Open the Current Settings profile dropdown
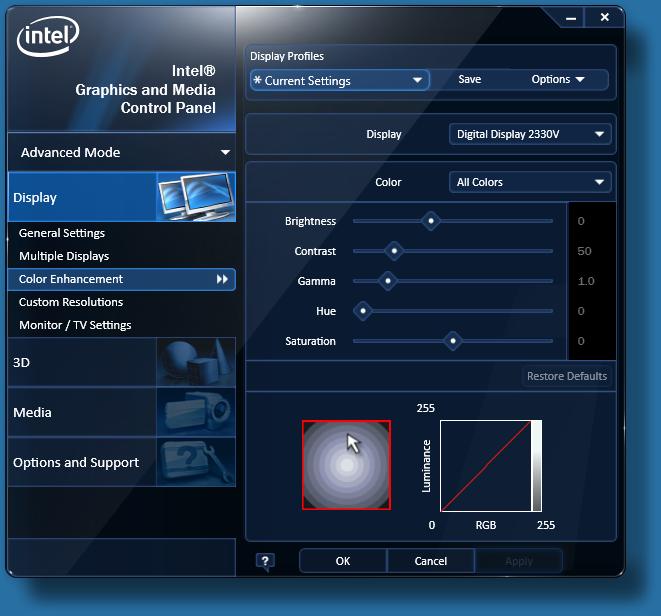This screenshot has height=616, width=661. click(340, 80)
